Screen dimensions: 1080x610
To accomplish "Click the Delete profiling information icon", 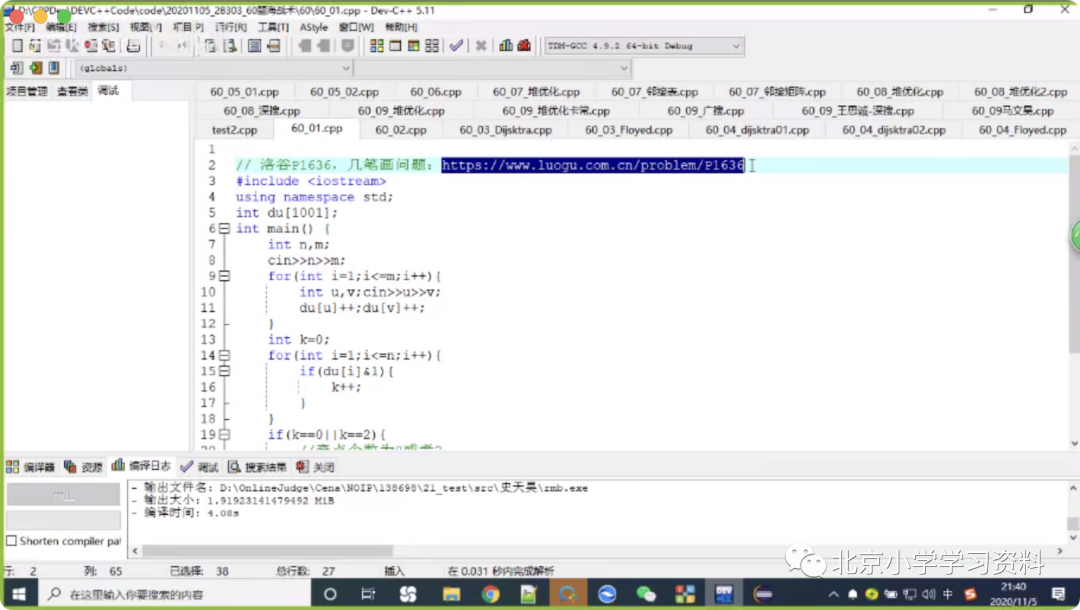I will pos(524,45).
